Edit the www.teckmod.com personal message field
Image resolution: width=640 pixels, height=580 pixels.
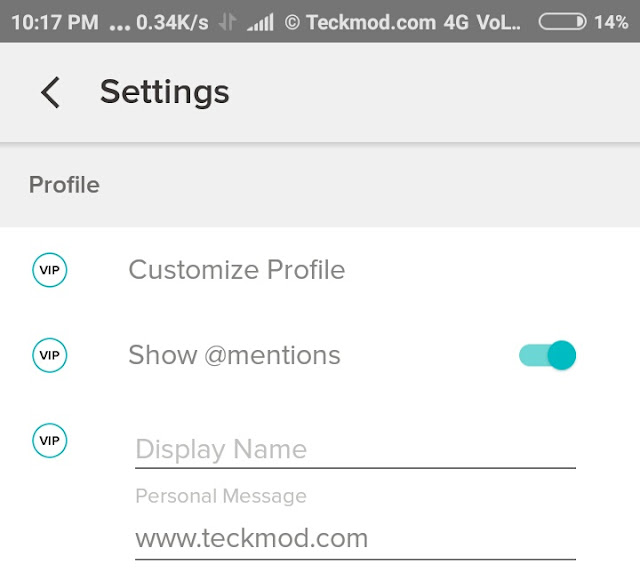(x=355, y=539)
